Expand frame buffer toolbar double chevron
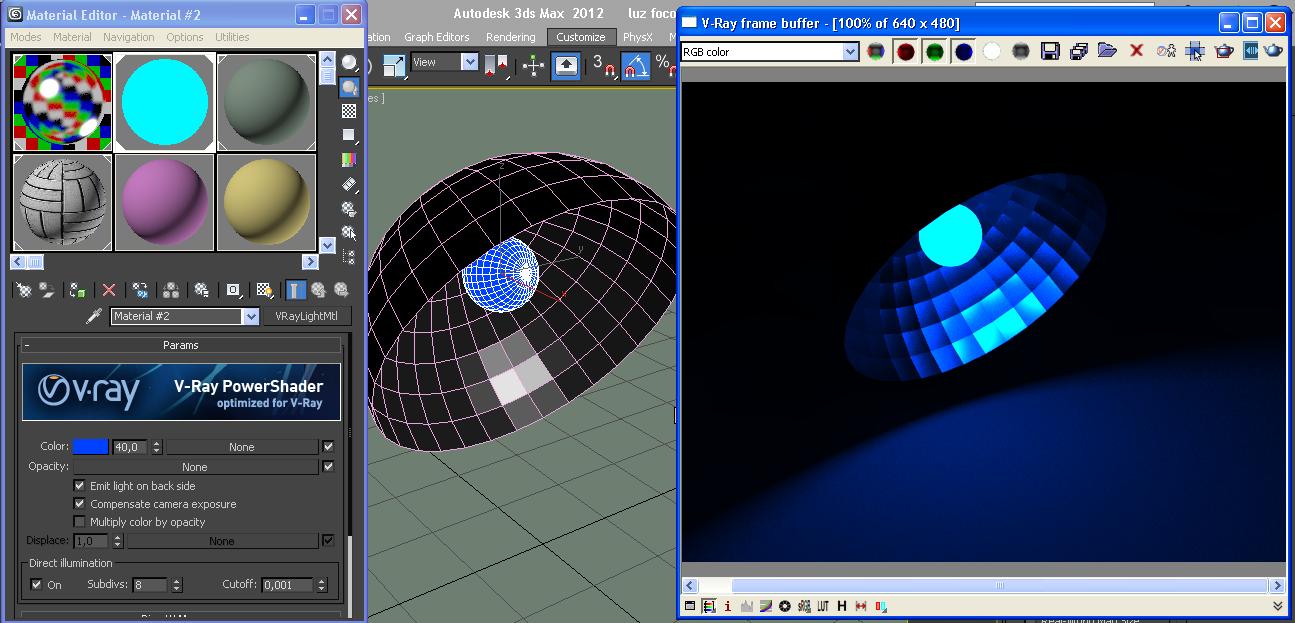 pyautogui.click(x=1277, y=606)
